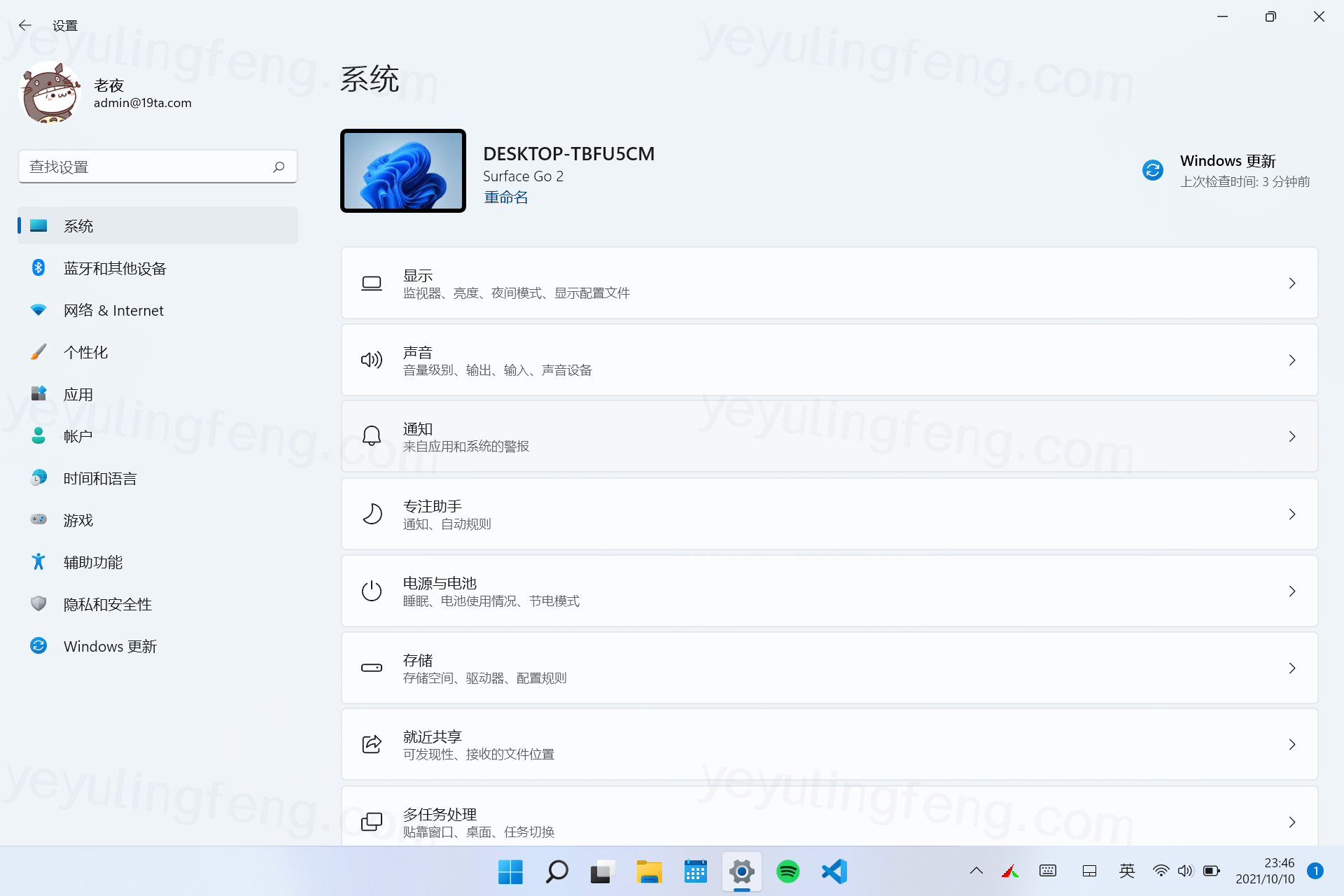This screenshot has width=1344, height=896.
Task: Click the Bluetooth icon in sidebar
Action: 38,268
